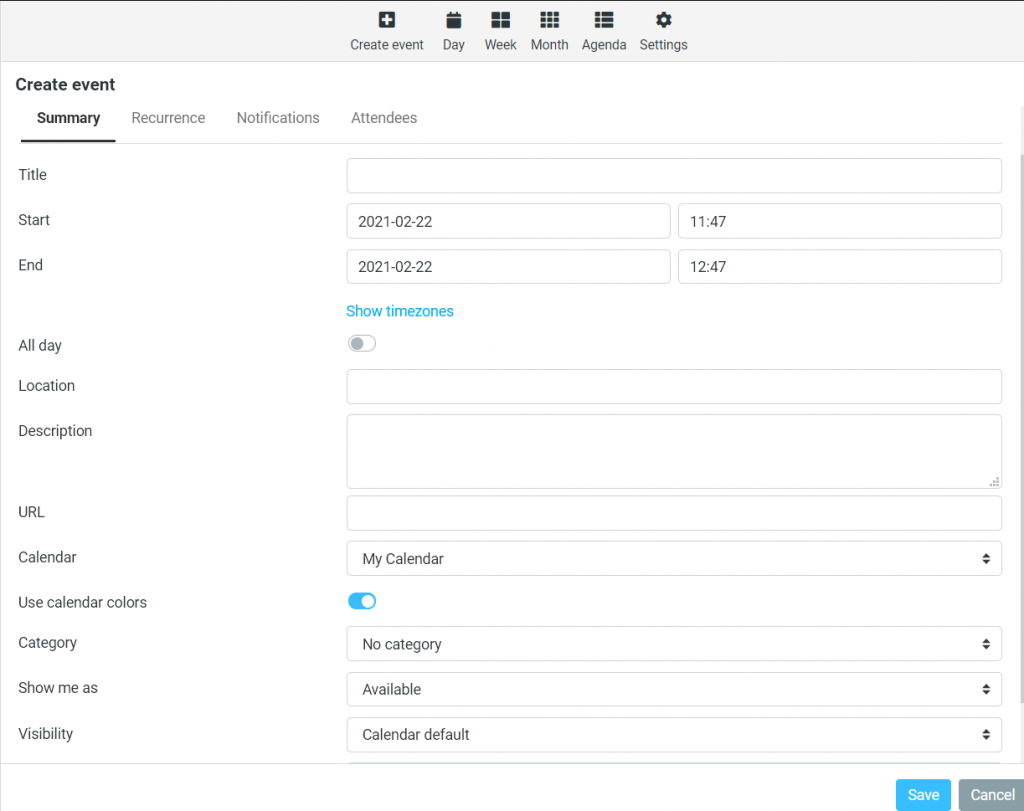Click the Description resize handle
The height and width of the screenshot is (811, 1024).
pyautogui.click(x=994, y=482)
